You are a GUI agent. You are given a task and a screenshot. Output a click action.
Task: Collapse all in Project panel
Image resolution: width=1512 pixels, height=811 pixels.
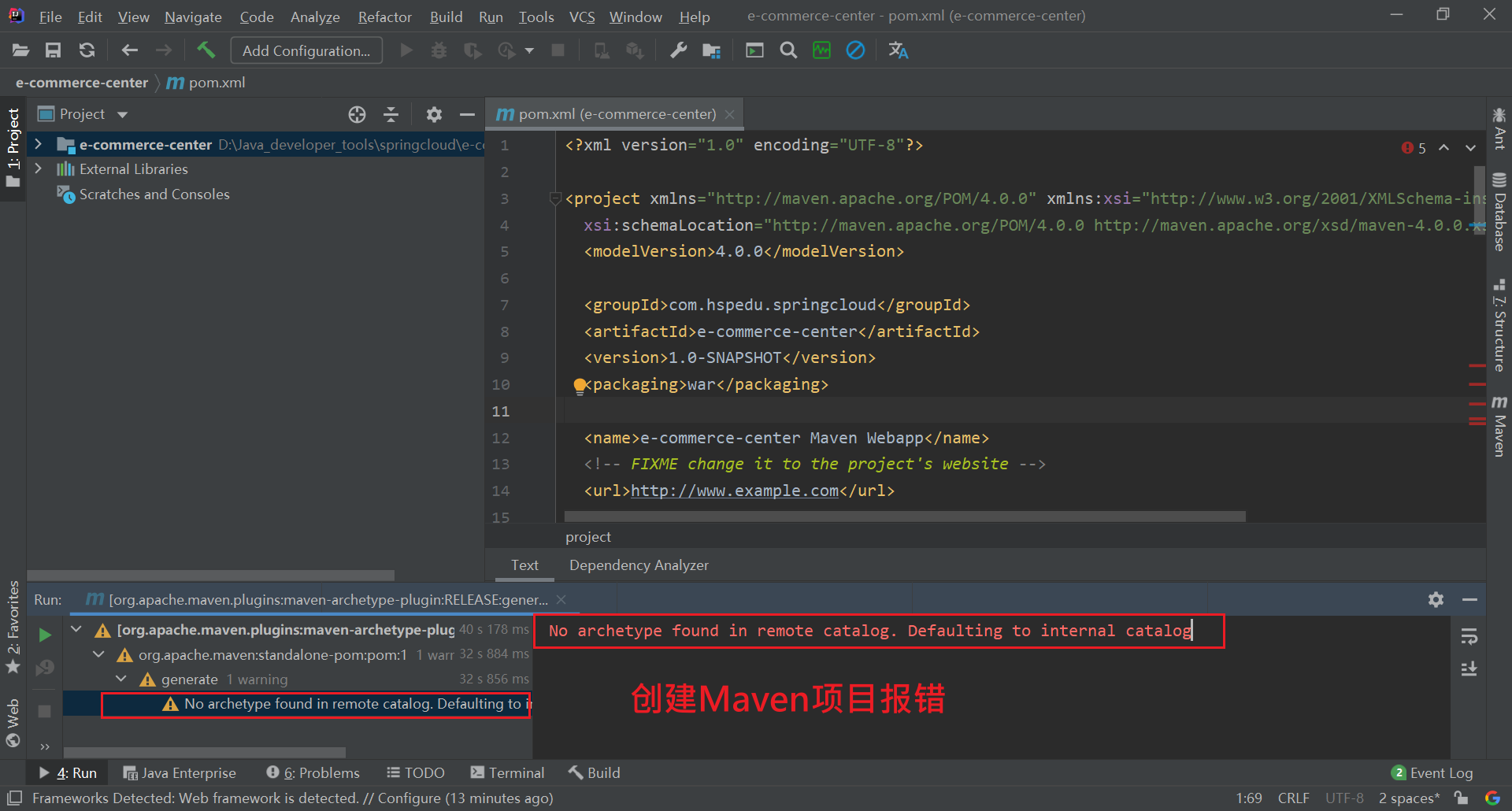[x=391, y=115]
